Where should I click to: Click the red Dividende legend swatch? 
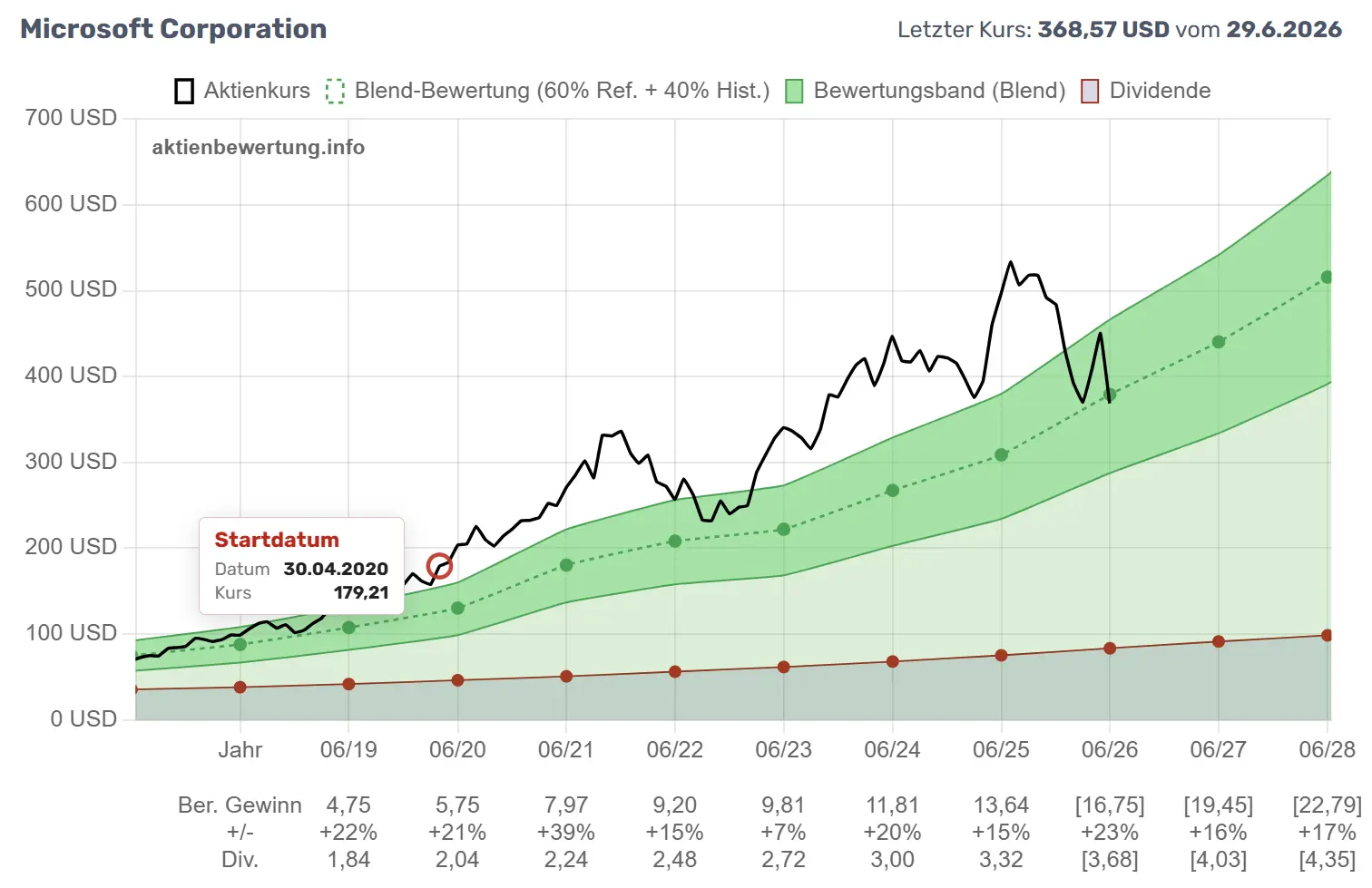[1090, 91]
